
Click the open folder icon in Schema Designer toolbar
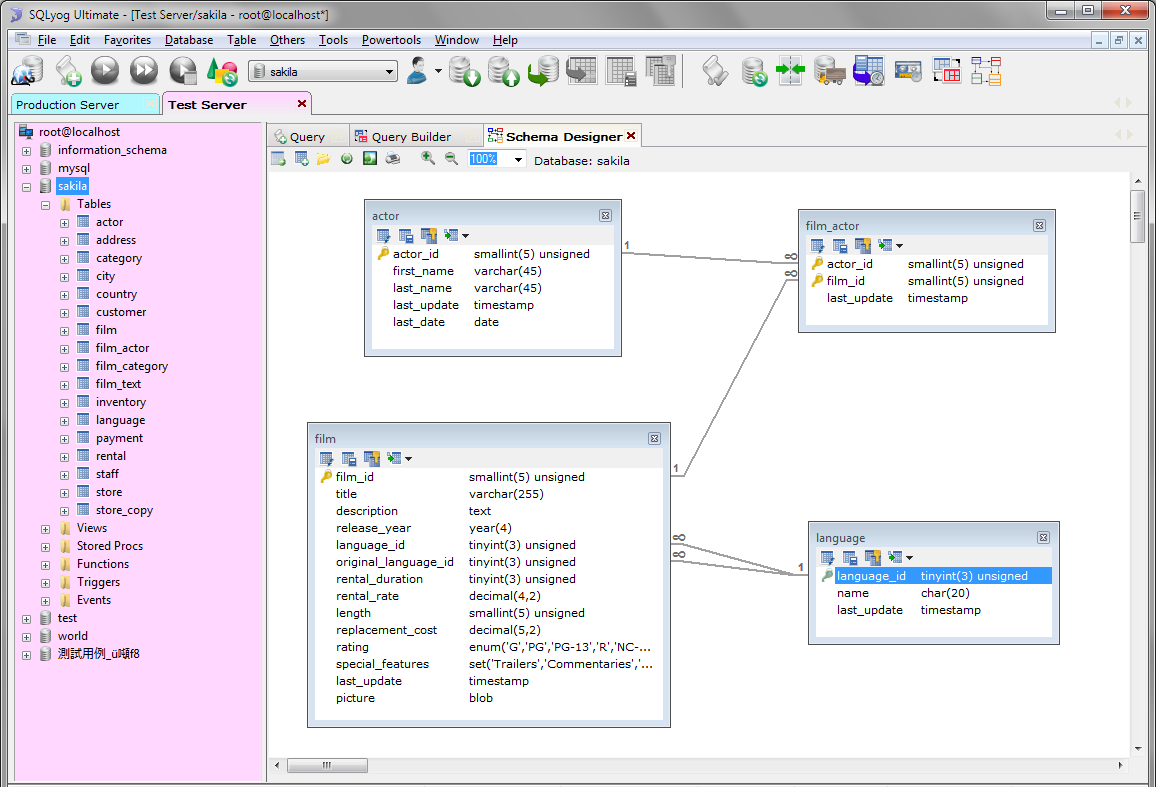[323, 159]
